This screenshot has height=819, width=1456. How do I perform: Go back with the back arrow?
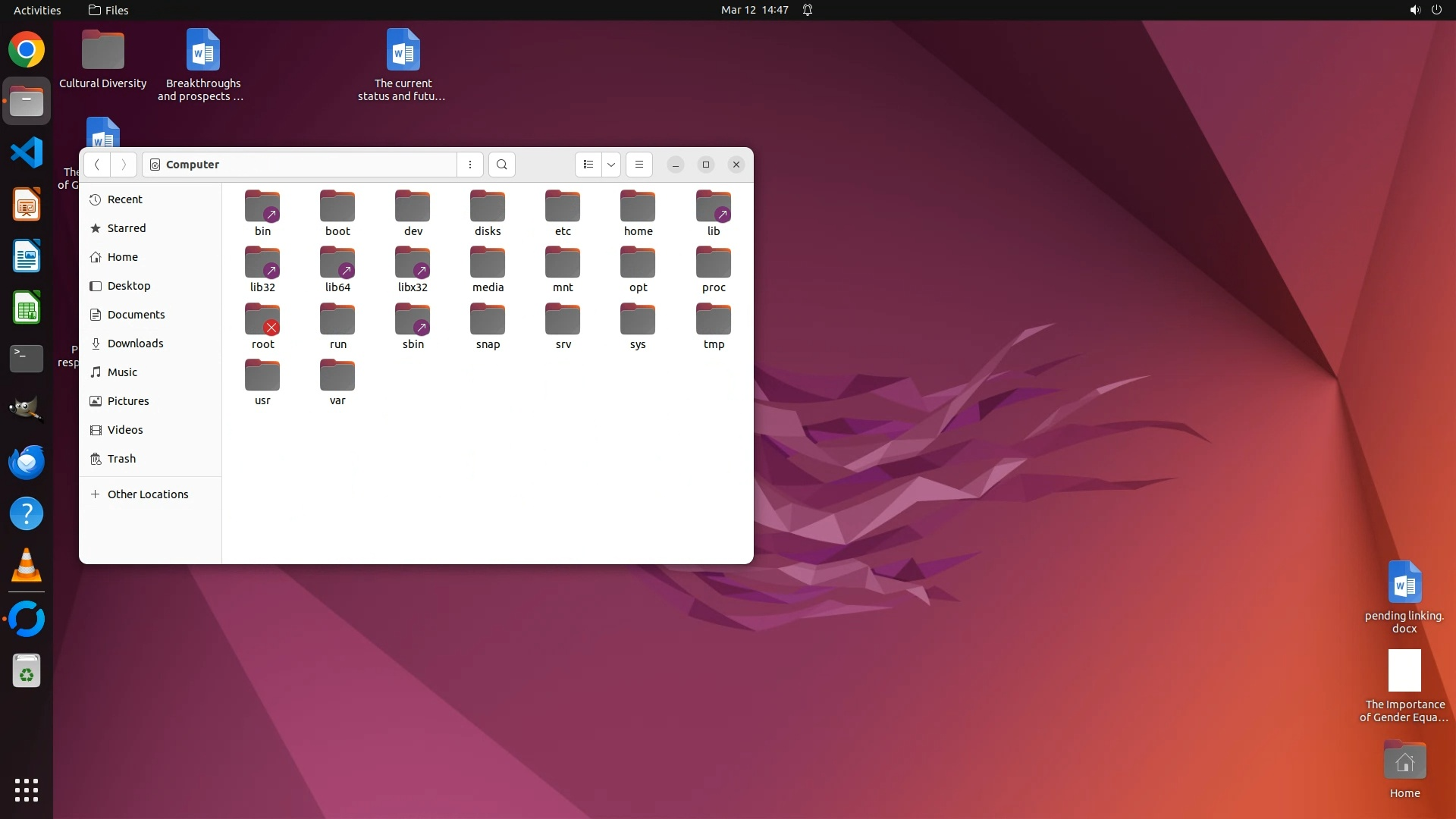(x=97, y=165)
